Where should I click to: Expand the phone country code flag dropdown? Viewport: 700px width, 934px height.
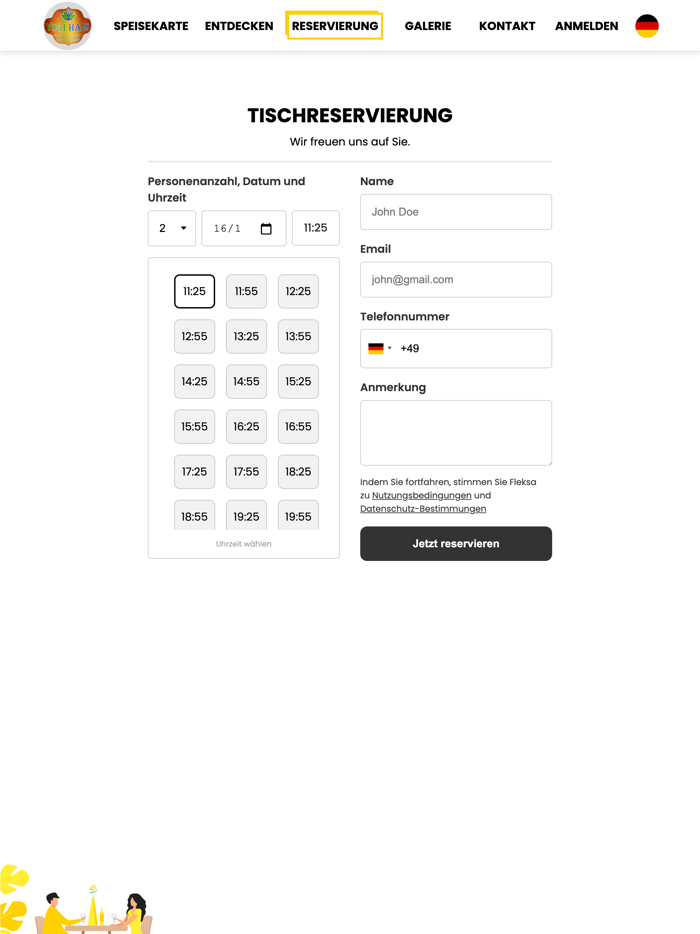click(379, 349)
